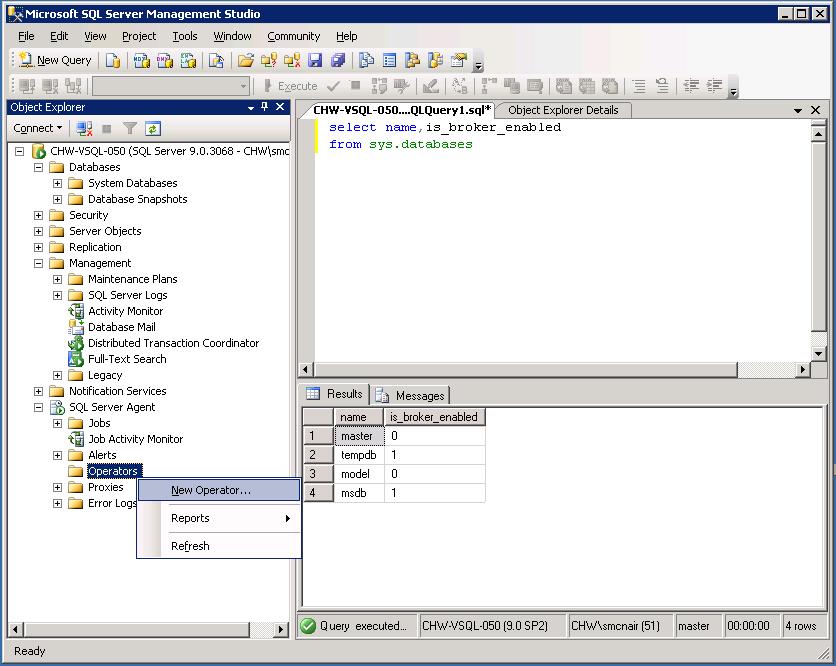
Task: Click the Increase Indent icon
Action: point(714,86)
